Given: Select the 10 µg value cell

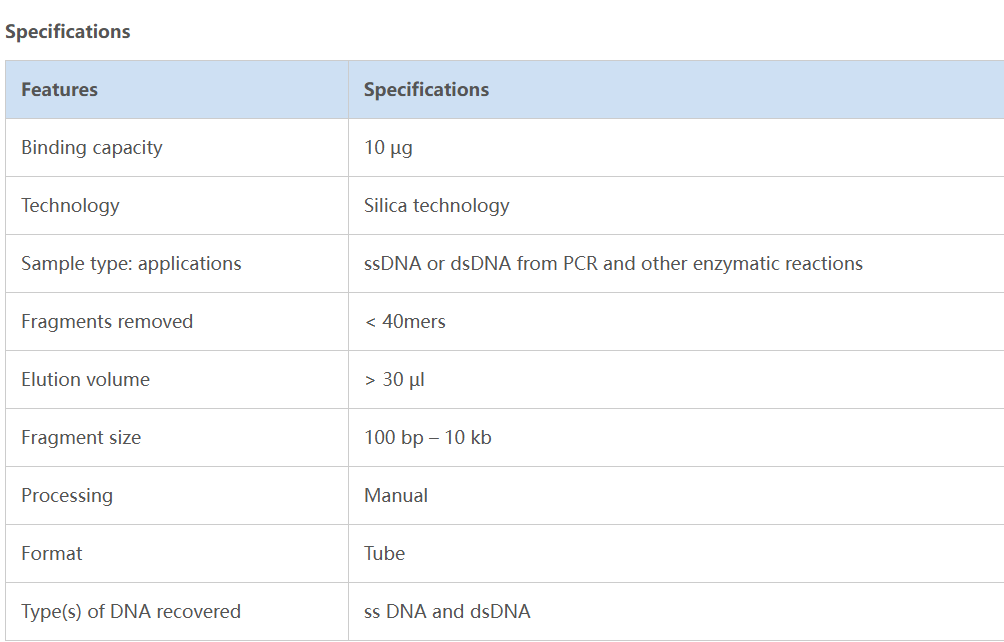Looking at the screenshot, I should 388,147.
